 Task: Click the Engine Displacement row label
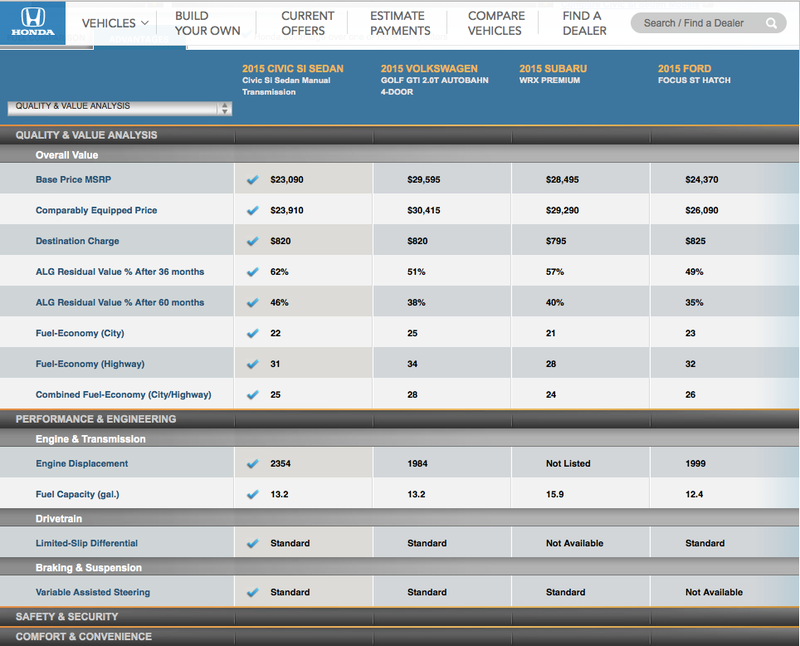(82, 463)
